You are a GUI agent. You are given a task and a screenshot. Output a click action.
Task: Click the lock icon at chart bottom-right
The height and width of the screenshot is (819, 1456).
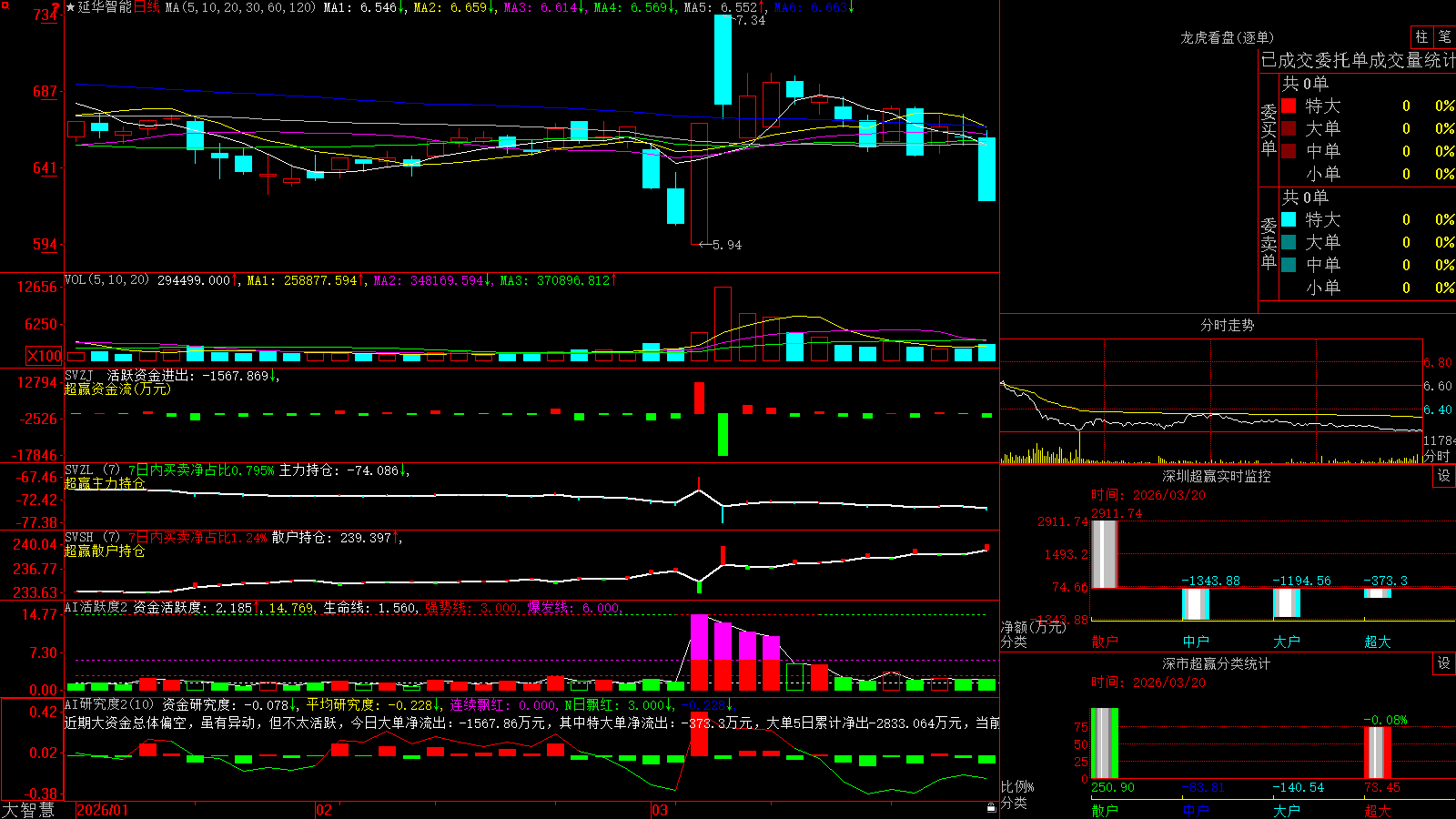coord(992,807)
